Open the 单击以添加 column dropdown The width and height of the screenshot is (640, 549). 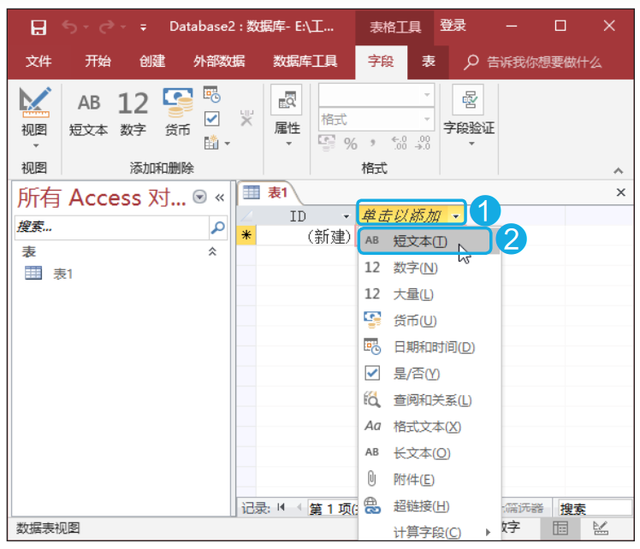coord(456,216)
